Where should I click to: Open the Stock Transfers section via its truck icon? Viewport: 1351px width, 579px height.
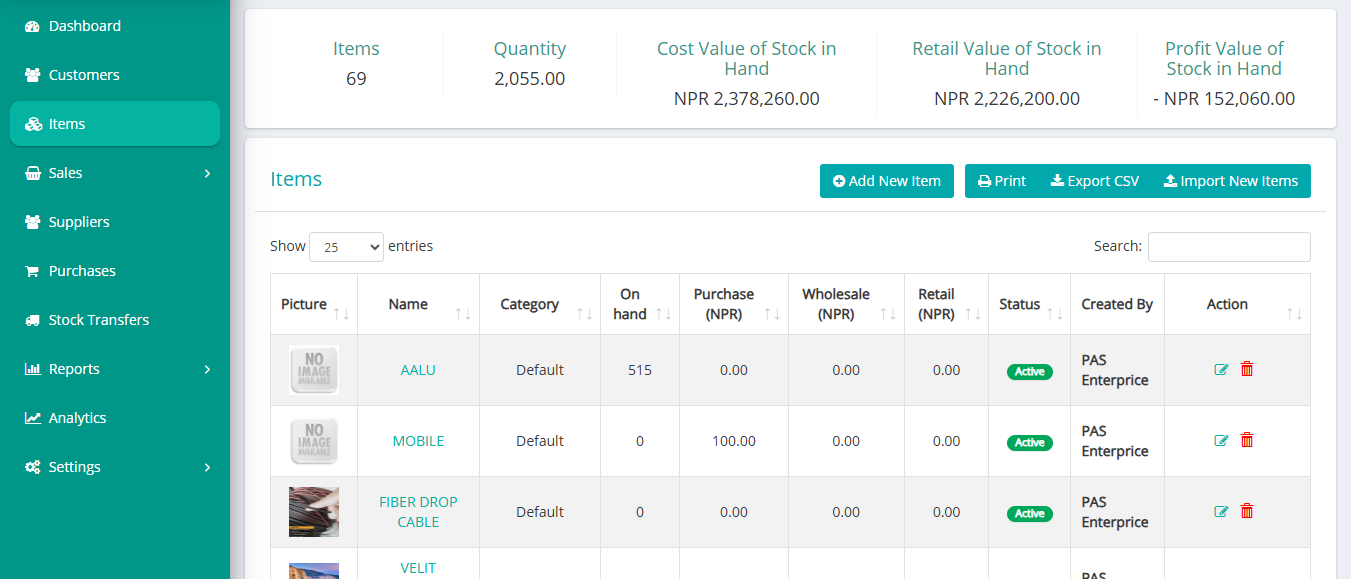tap(32, 319)
